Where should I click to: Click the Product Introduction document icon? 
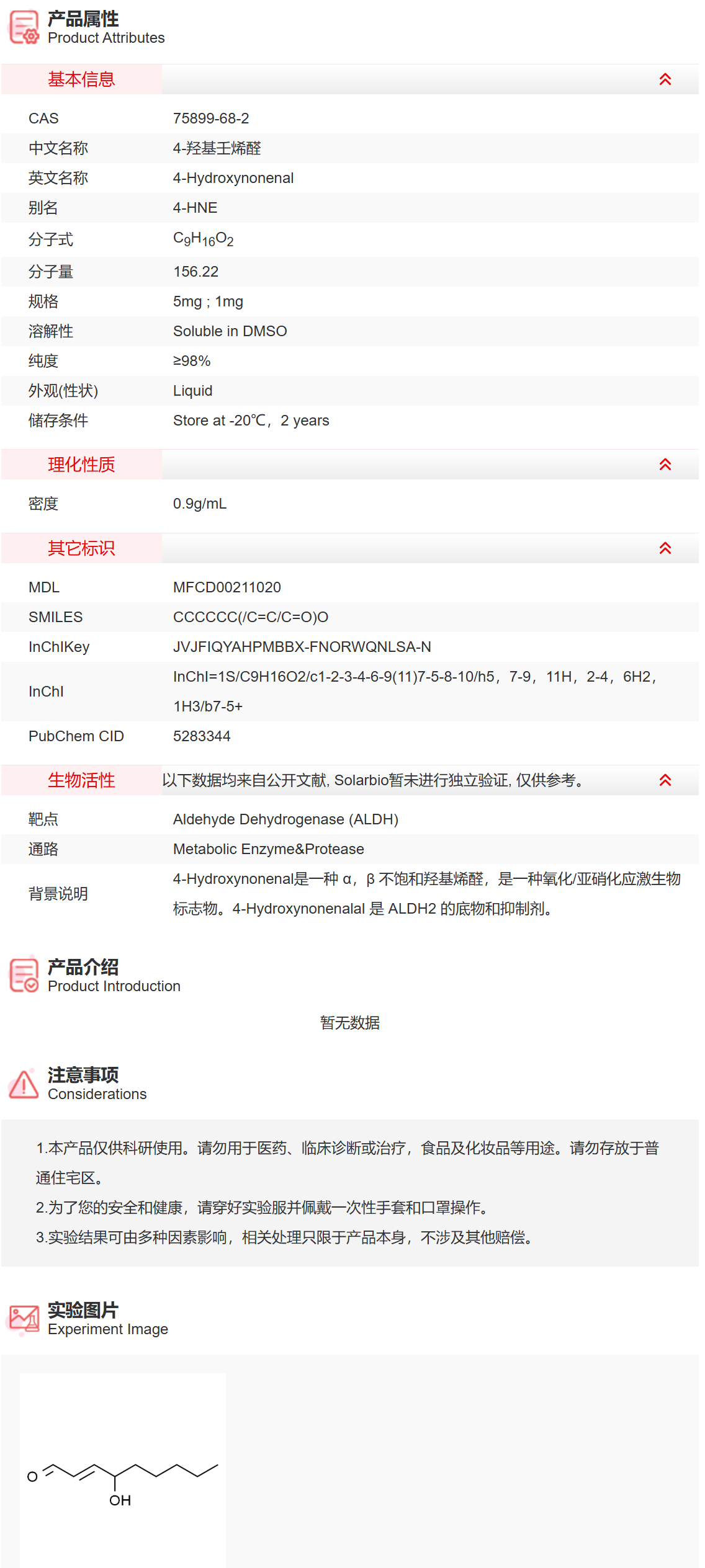[24, 975]
